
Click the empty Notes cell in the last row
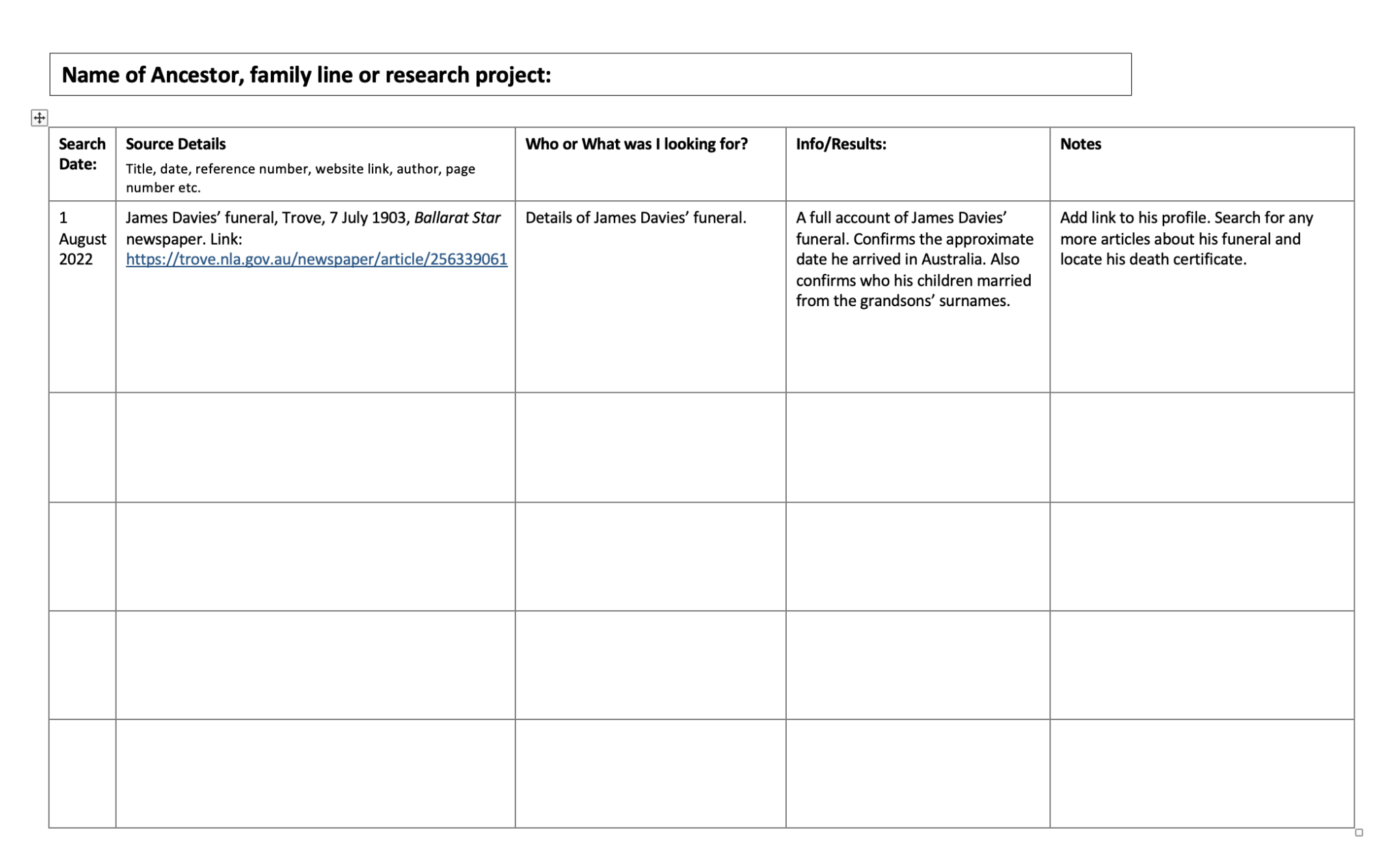click(1201, 773)
